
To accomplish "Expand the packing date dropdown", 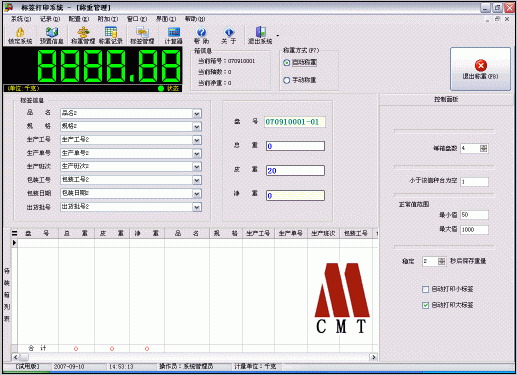I will click(x=197, y=194).
